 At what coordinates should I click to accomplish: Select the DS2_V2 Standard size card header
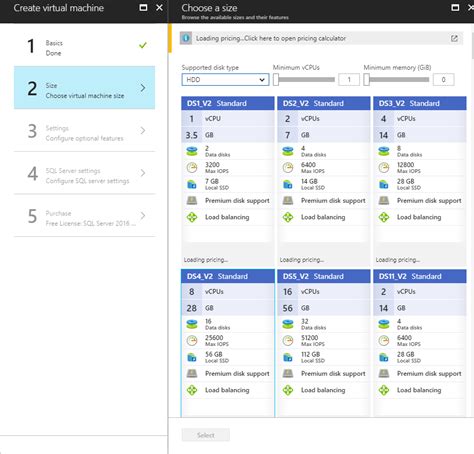click(324, 103)
